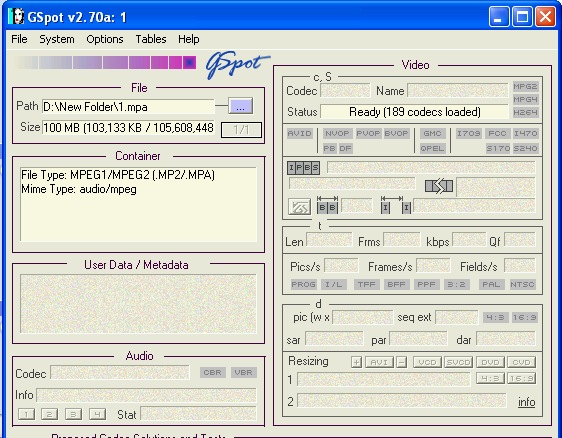Click the file Size field
This screenshot has height=438, width=562.
coord(128,128)
